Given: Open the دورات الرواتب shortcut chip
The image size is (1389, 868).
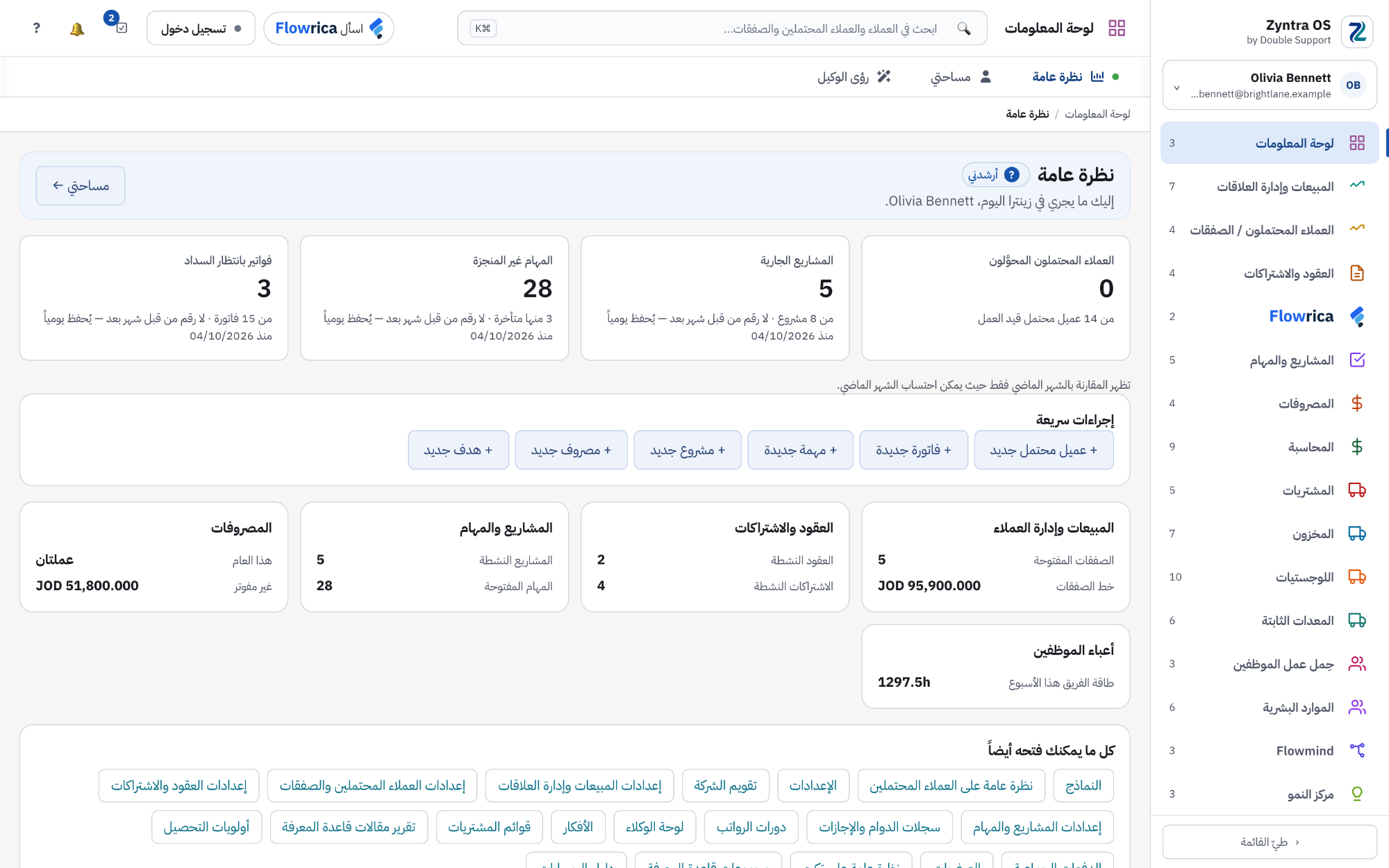Looking at the screenshot, I should 751,827.
